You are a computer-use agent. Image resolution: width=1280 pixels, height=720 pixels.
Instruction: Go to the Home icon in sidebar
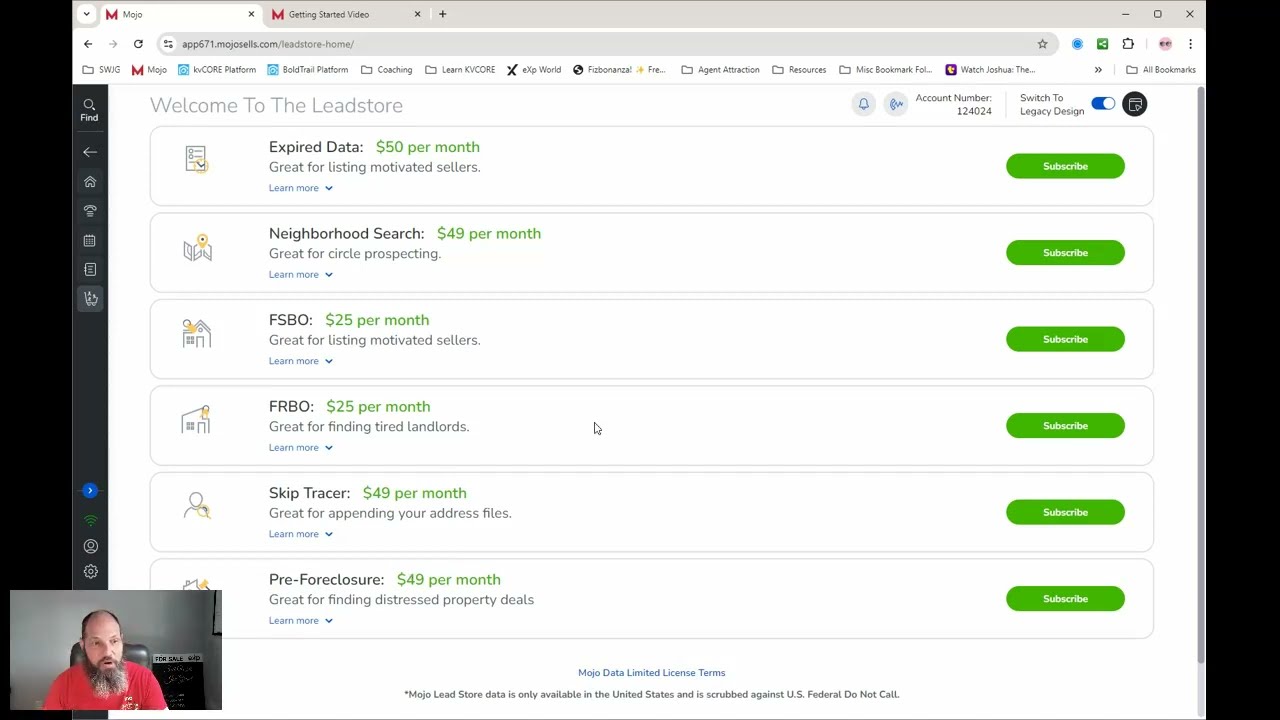(90, 181)
